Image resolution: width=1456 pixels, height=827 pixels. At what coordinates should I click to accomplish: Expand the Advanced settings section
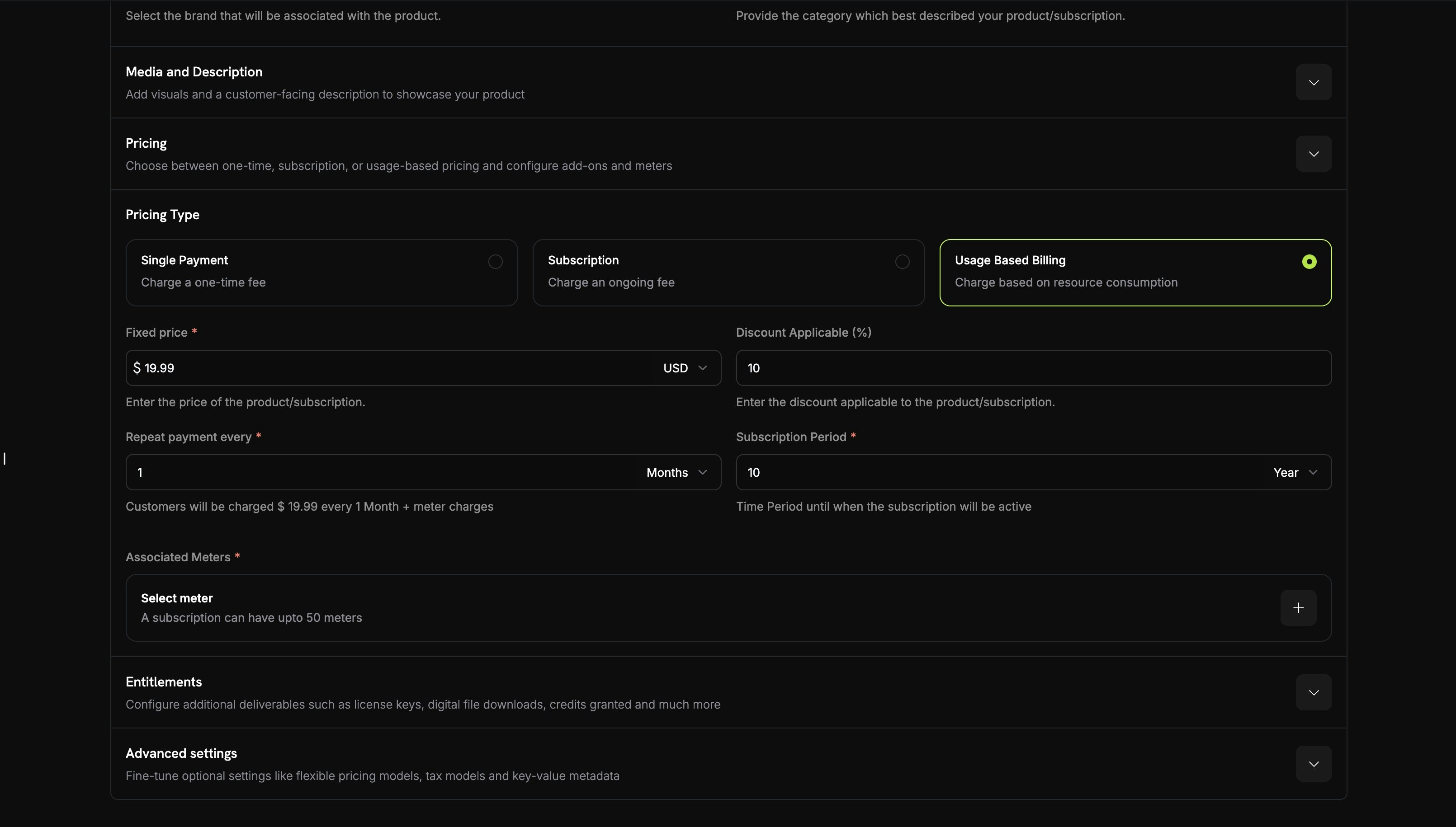[x=1312, y=763]
